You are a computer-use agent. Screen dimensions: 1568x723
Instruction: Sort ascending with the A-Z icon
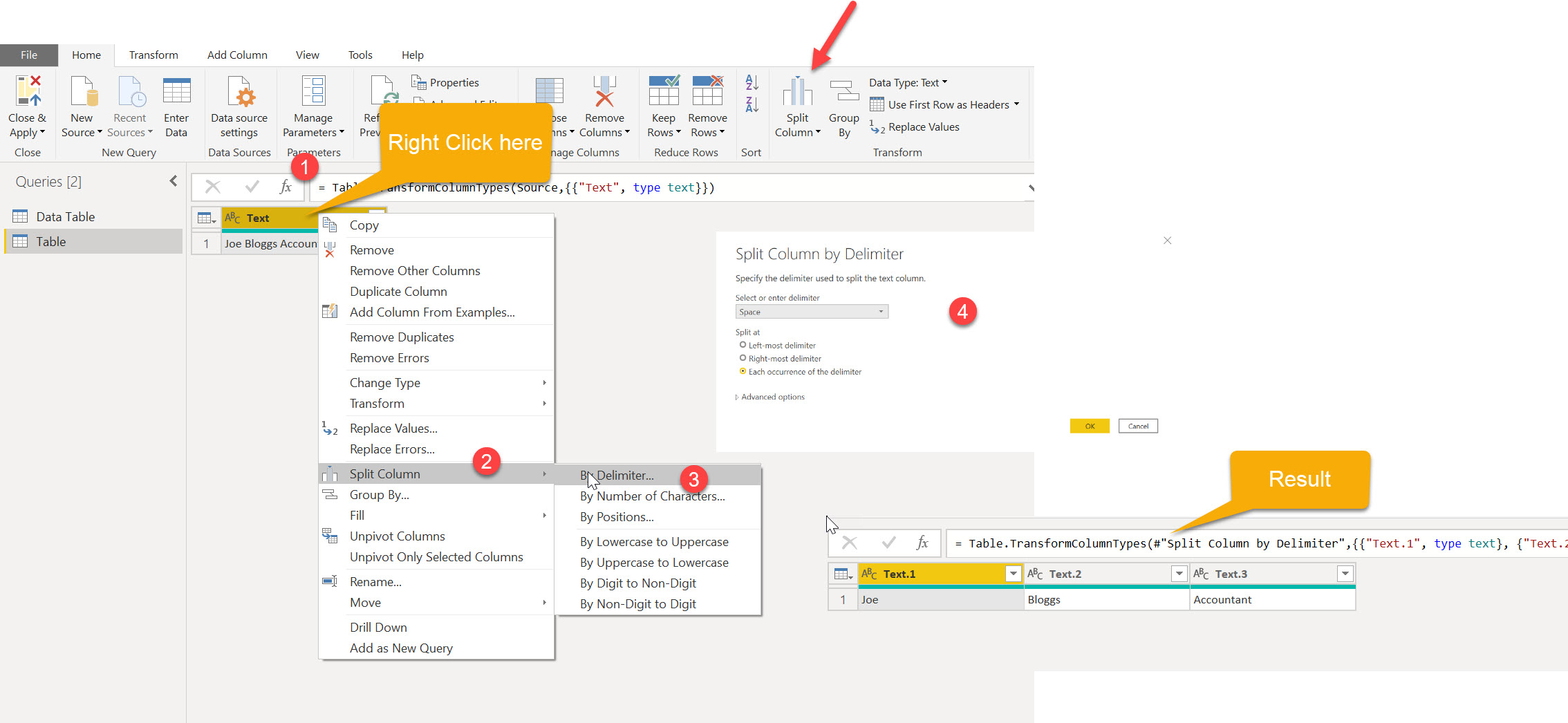pos(752,82)
